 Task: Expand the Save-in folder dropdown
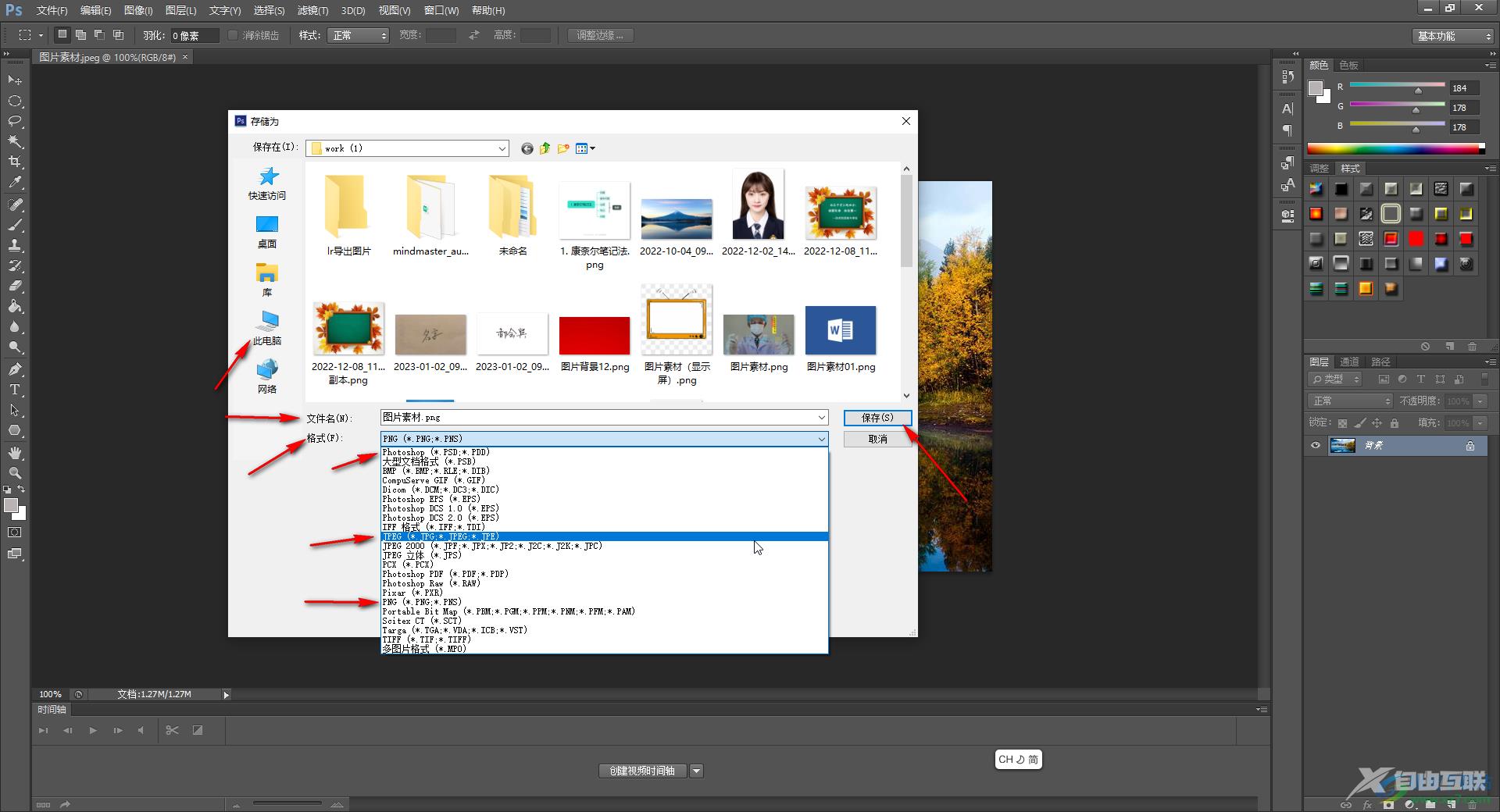(x=502, y=148)
